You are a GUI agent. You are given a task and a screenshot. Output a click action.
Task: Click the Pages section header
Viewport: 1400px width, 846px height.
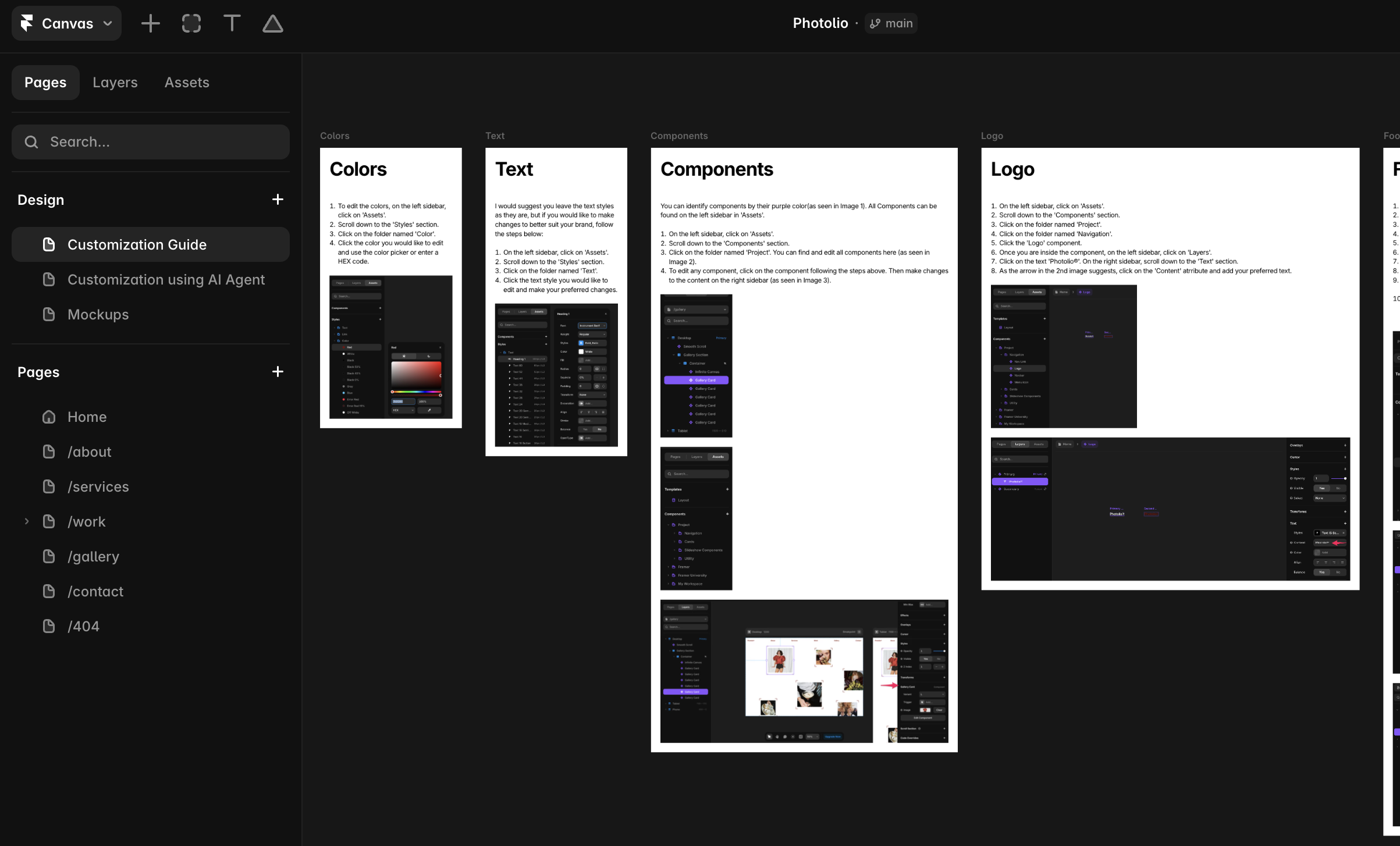[x=38, y=372]
